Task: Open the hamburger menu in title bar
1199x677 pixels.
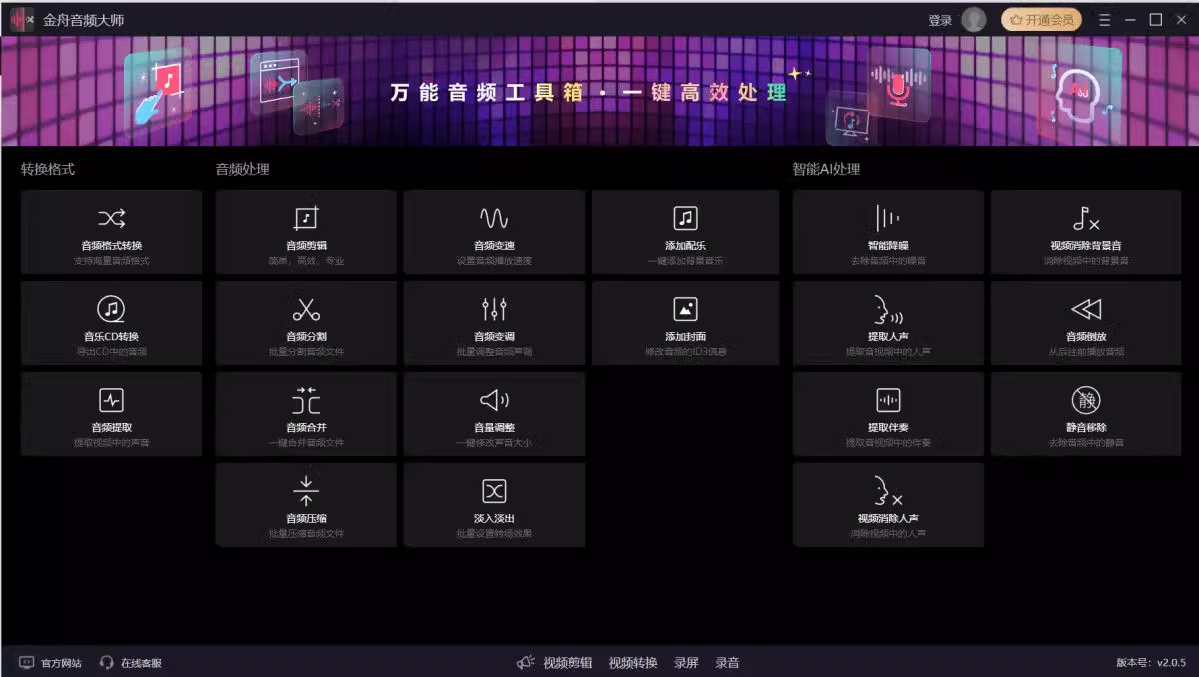Action: (x=1104, y=20)
